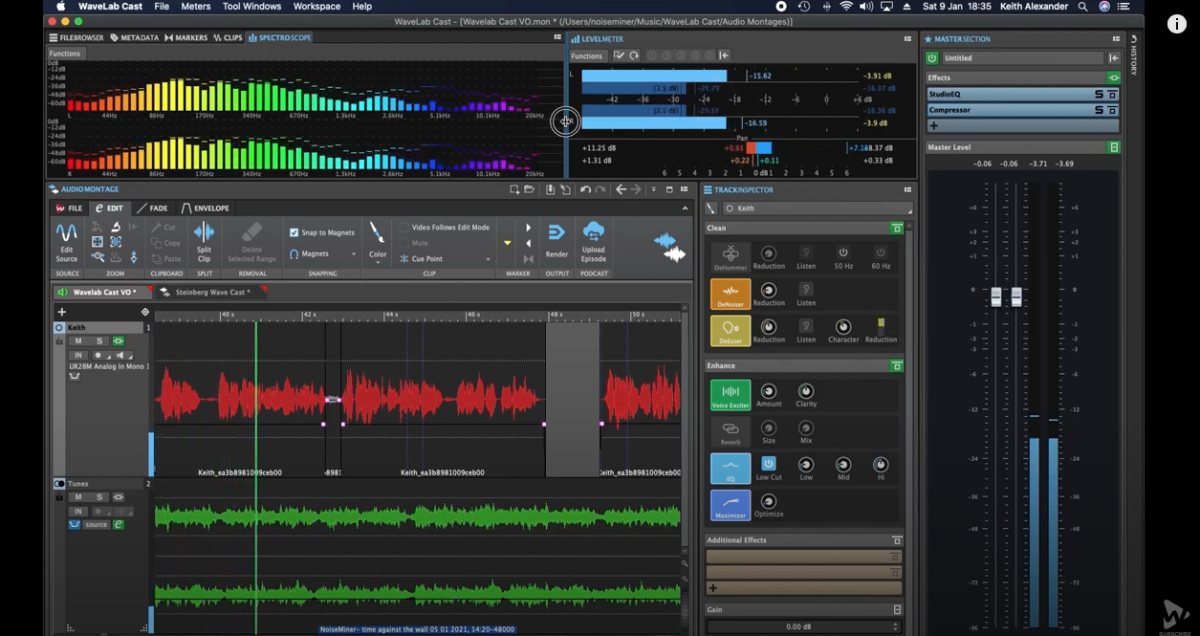Activate the DeHummer in the Clean section
1200x636 pixels.
[x=730, y=255]
